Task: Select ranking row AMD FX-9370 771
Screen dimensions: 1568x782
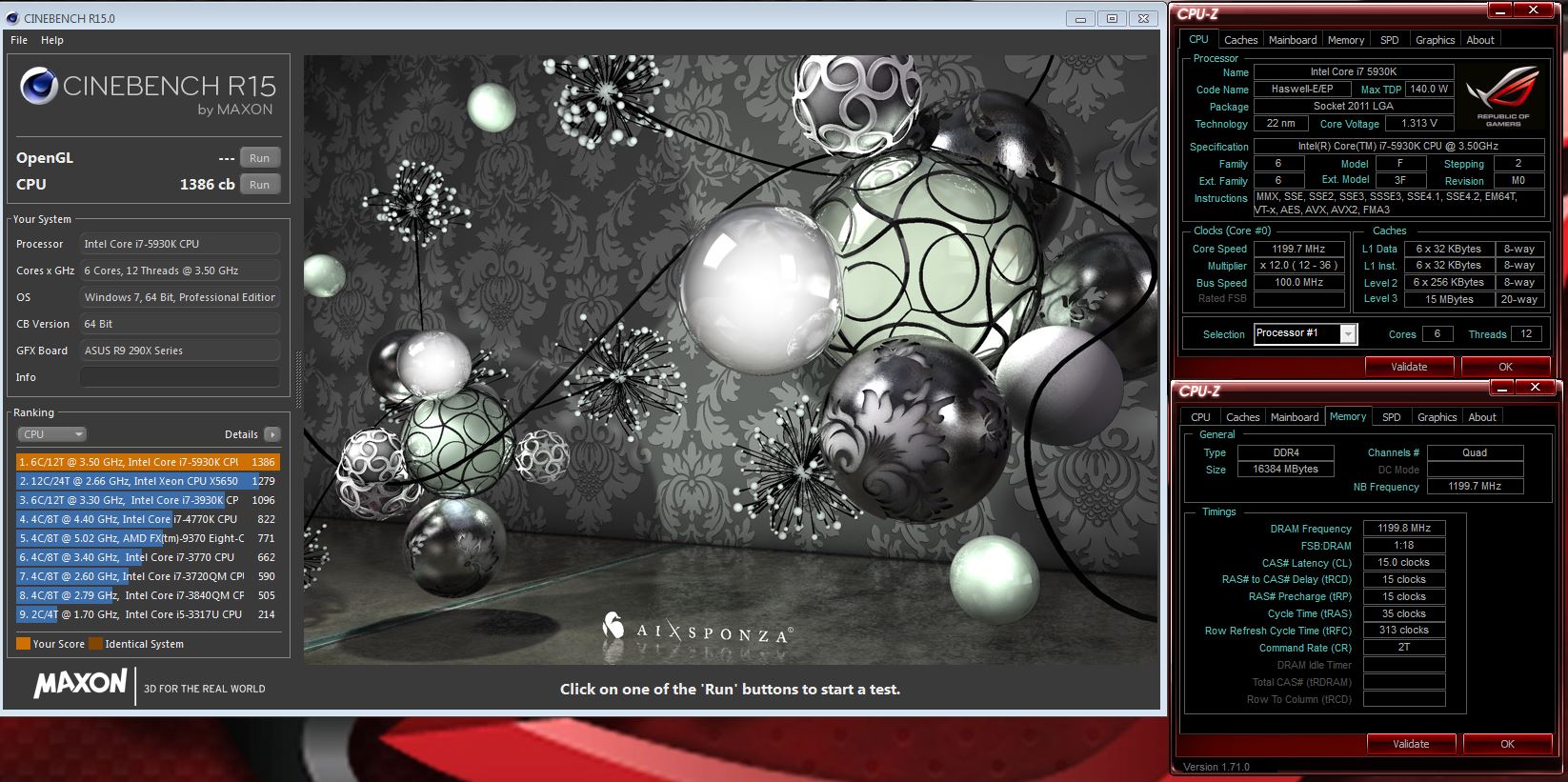Action: pos(148,538)
